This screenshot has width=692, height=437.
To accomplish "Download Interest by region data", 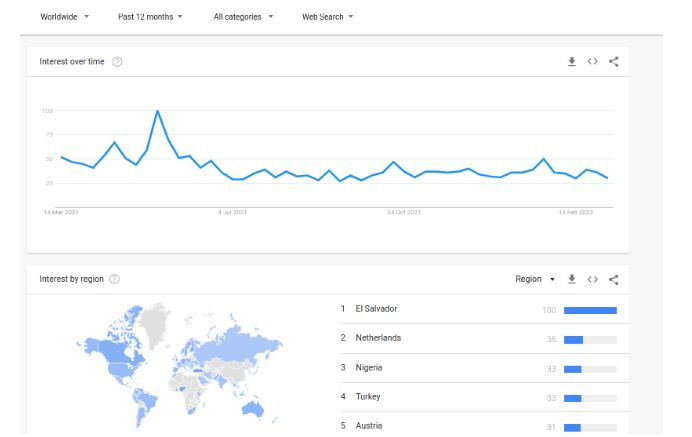I will (572, 279).
